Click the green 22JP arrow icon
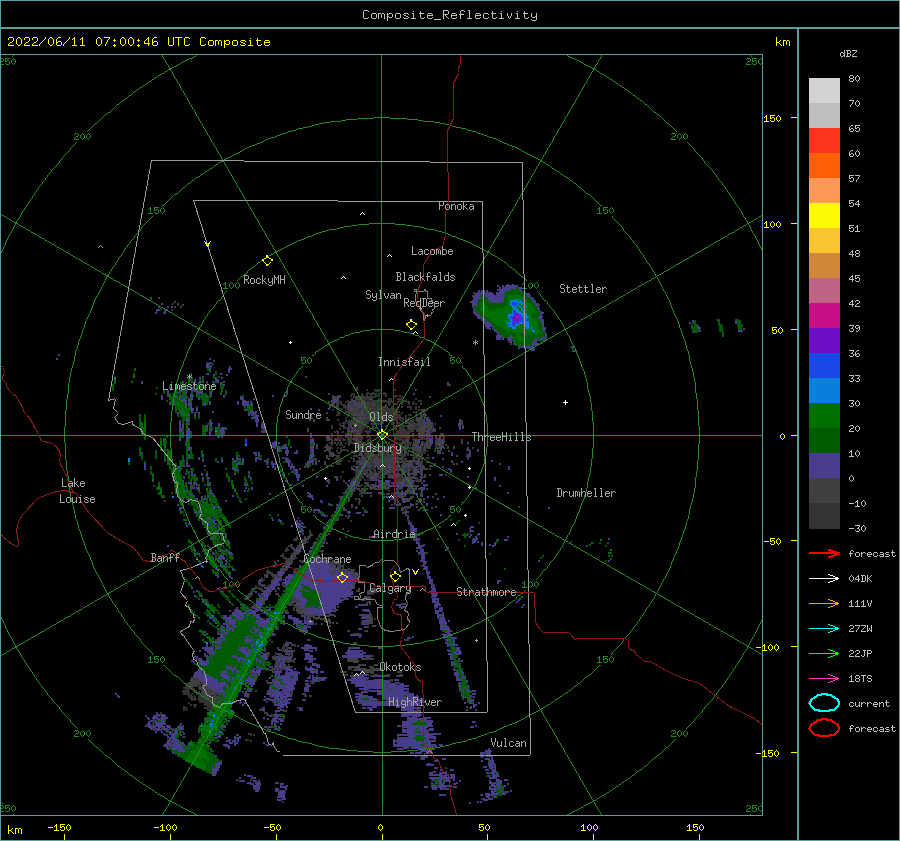The image size is (900, 841). click(824, 653)
